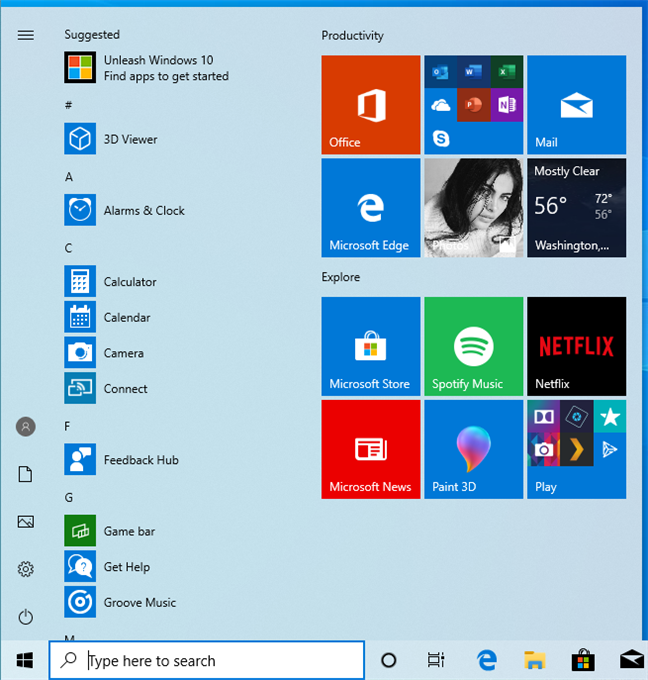
Task: Click the 'F' letter header
Action: pyautogui.click(x=67, y=426)
